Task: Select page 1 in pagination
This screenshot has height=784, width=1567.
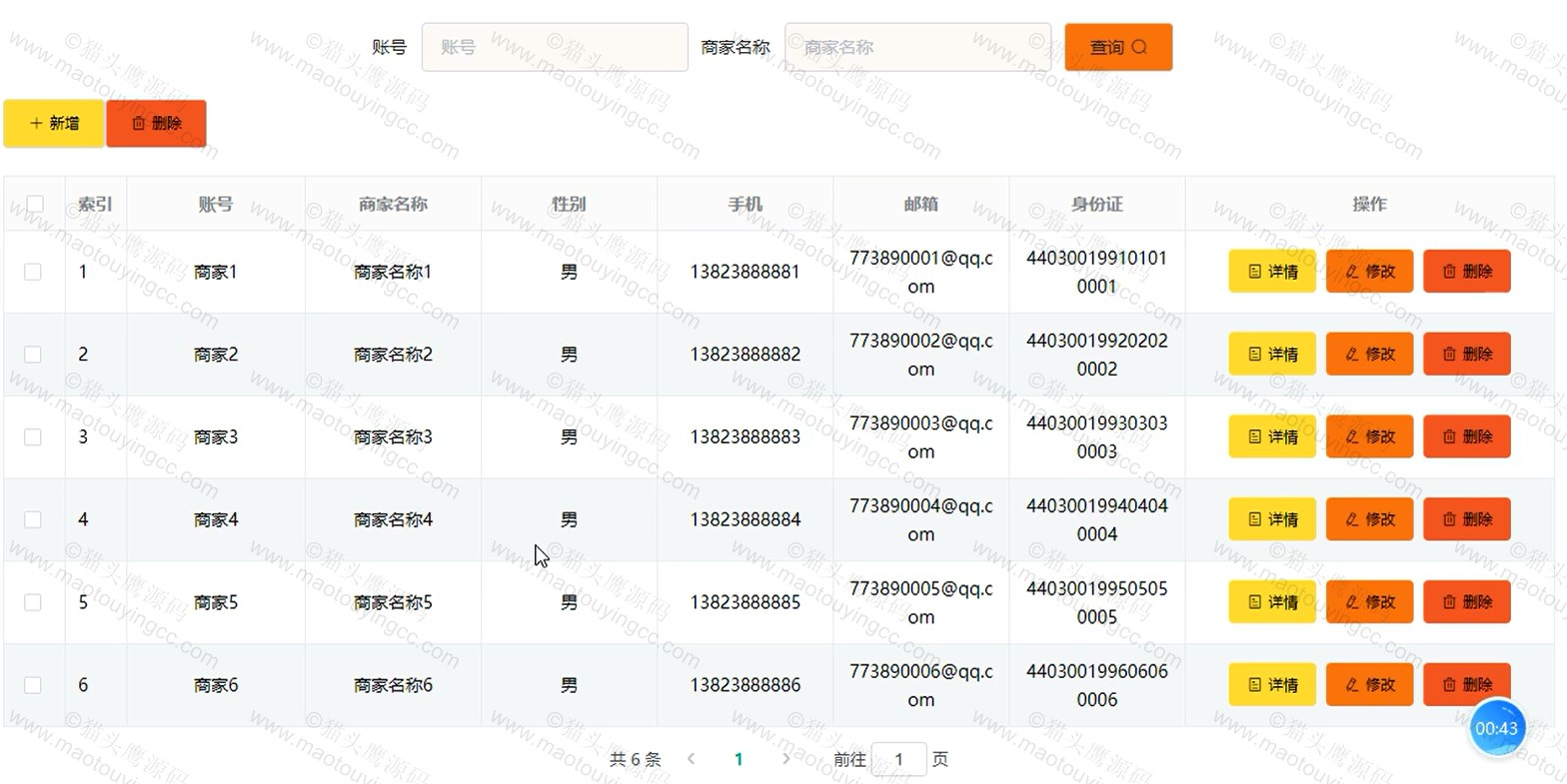Action: [739, 759]
